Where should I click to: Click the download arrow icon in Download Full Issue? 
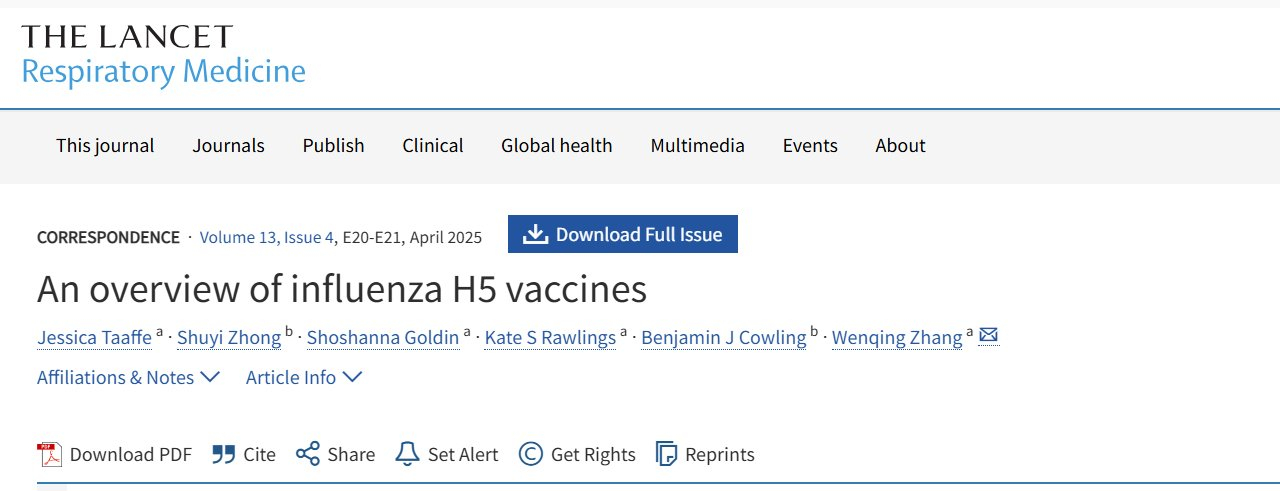(536, 234)
